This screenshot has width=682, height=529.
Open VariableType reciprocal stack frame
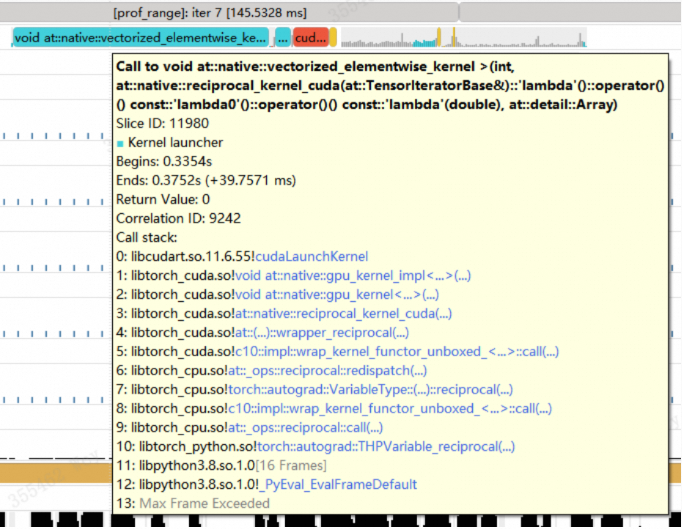pyautogui.click(x=371, y=389)
